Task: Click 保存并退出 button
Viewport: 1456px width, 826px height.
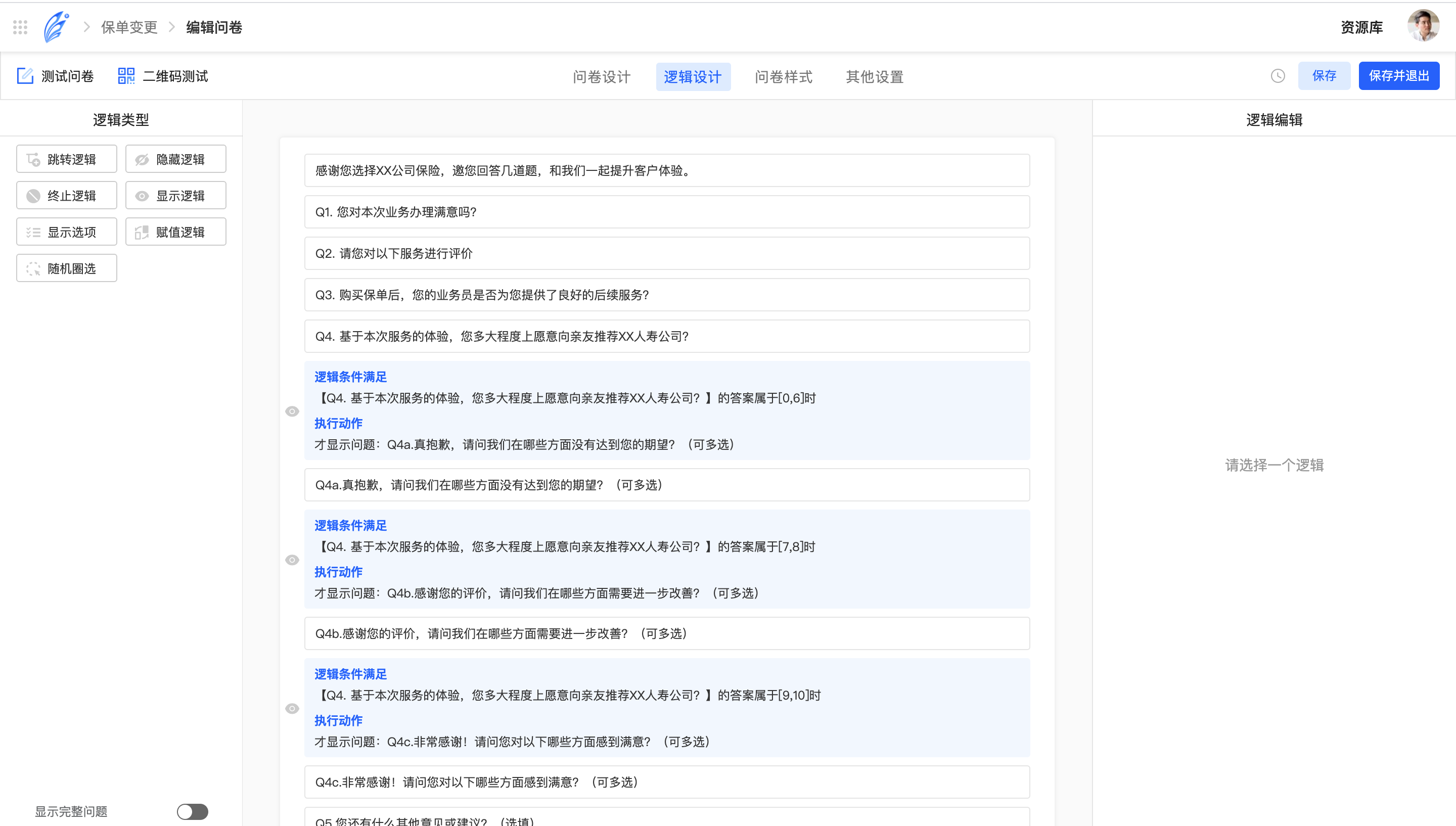Action: click(1399, 76)
